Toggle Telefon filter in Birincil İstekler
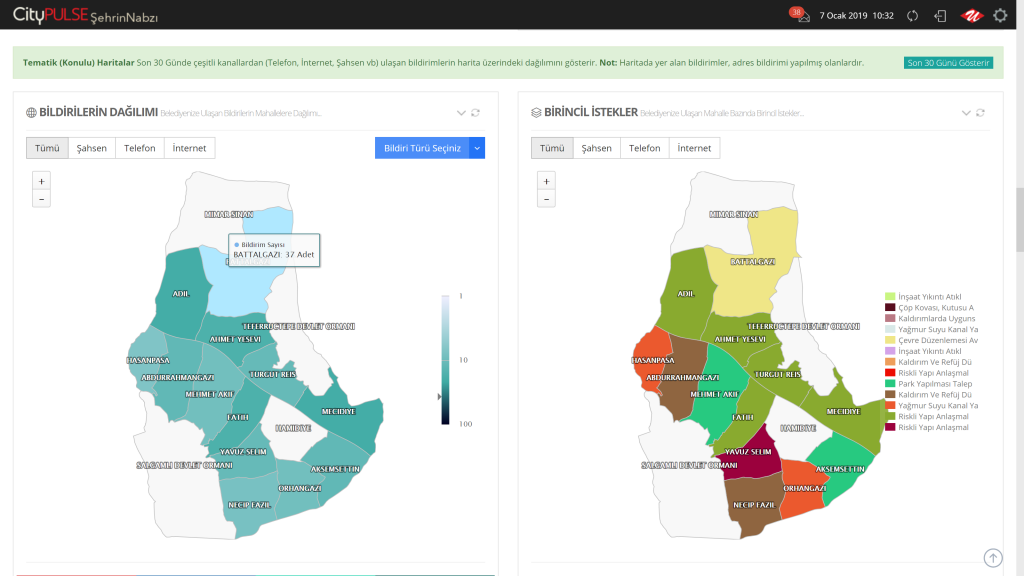The image size is (1024, 576). 644,148
